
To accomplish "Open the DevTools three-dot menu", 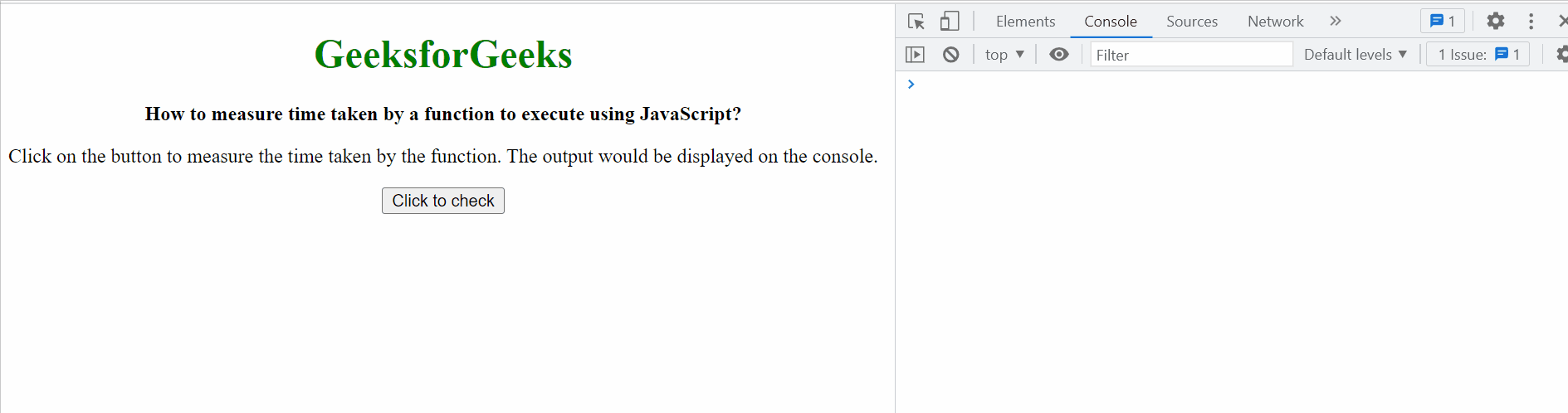I will click(x=1531, y=22).
